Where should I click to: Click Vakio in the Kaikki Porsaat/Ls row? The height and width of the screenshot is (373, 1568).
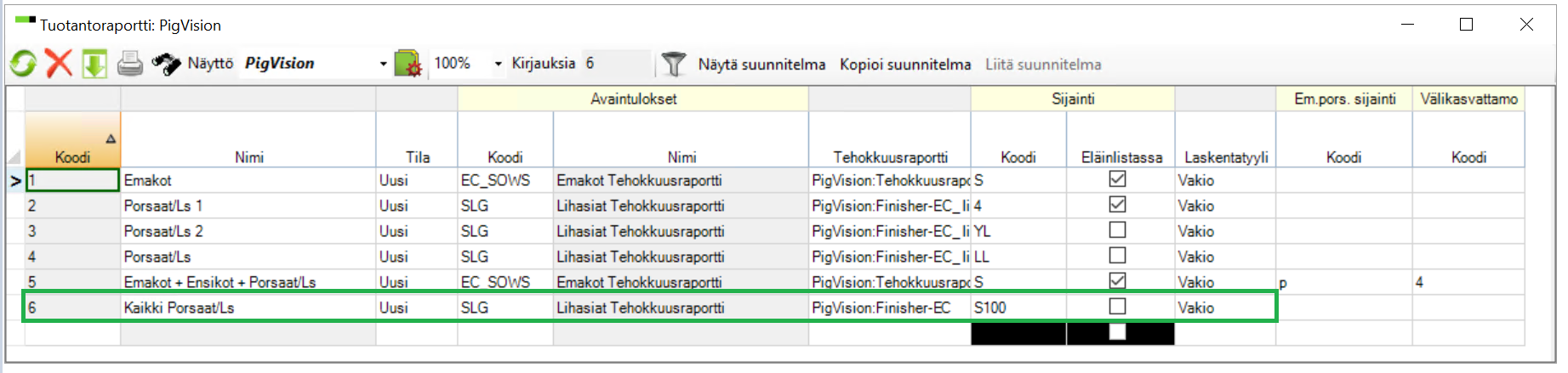coord(1225,308)
